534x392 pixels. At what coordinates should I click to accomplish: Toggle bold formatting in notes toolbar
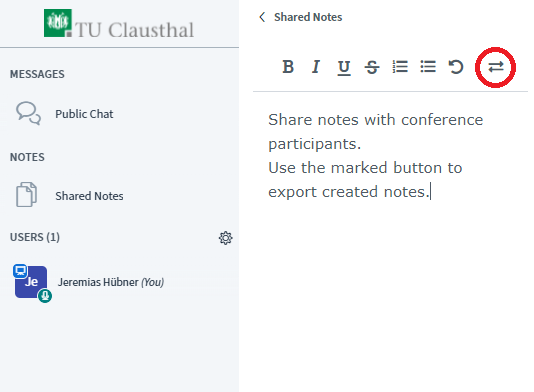[x=288, y=66]
